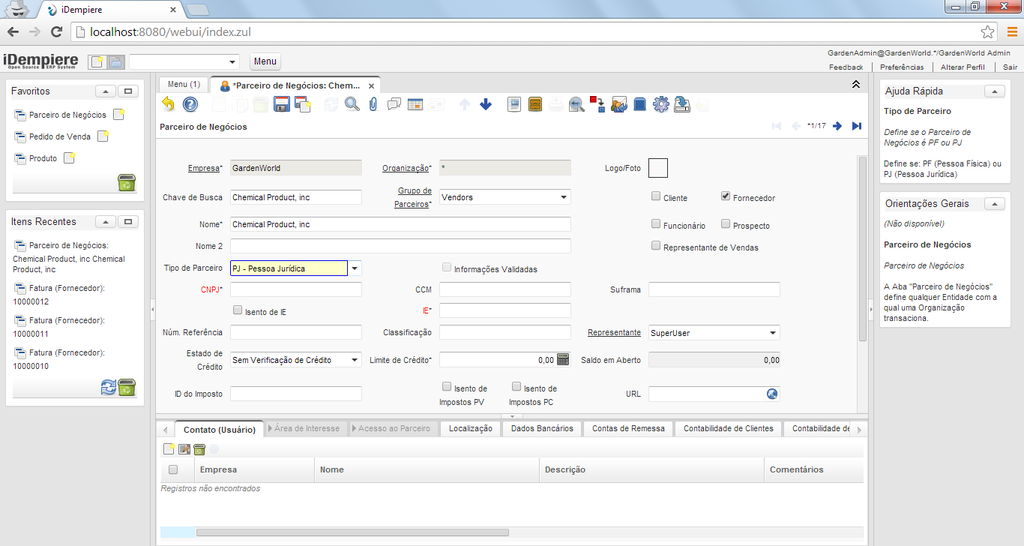1024x546 pixels.
Task: Switch to the Localização tab
Action: [x=470, y=428]
